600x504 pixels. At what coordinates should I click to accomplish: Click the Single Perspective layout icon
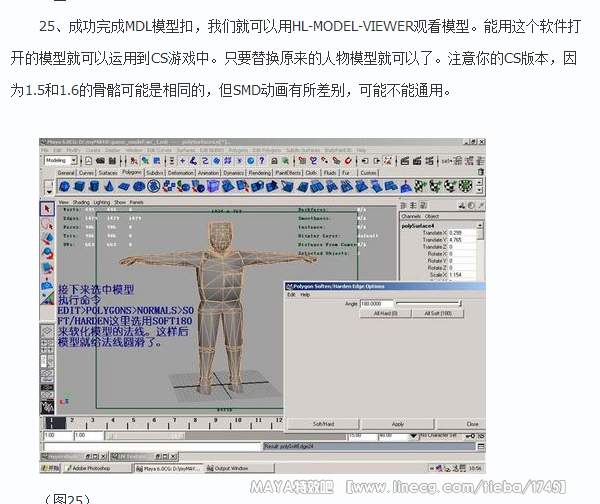(47, 331)
